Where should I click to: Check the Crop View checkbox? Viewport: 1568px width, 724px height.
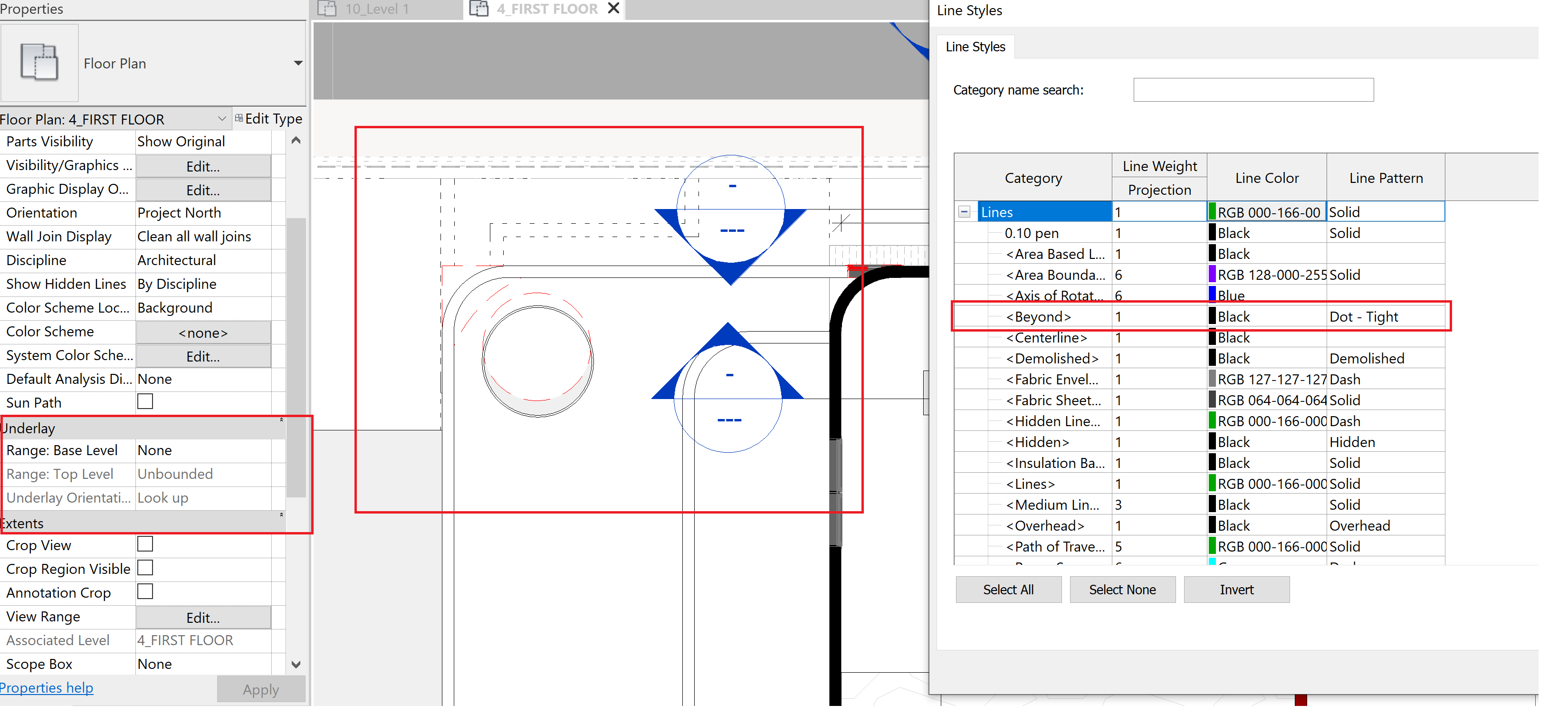(145, 544)
